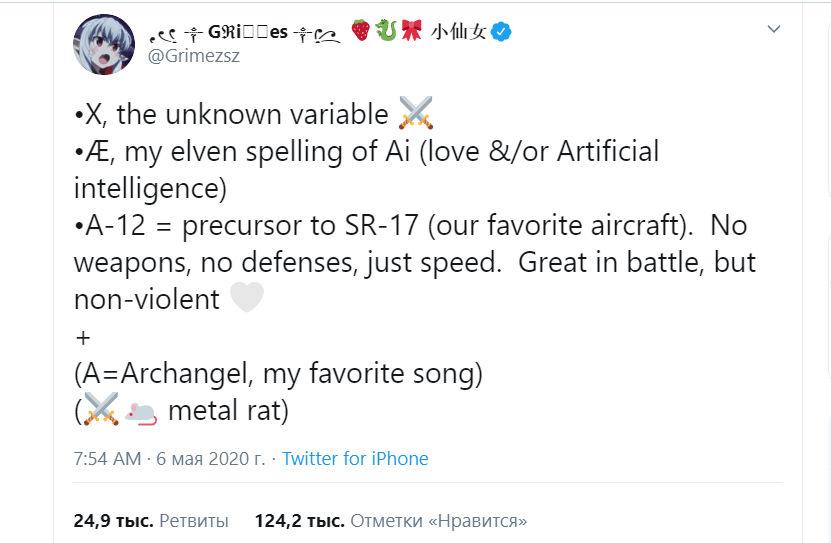Screen dimensions: 831x543
Task: View the 124,2 тыс. Отметки «Нравится» list
Action: 390,521
